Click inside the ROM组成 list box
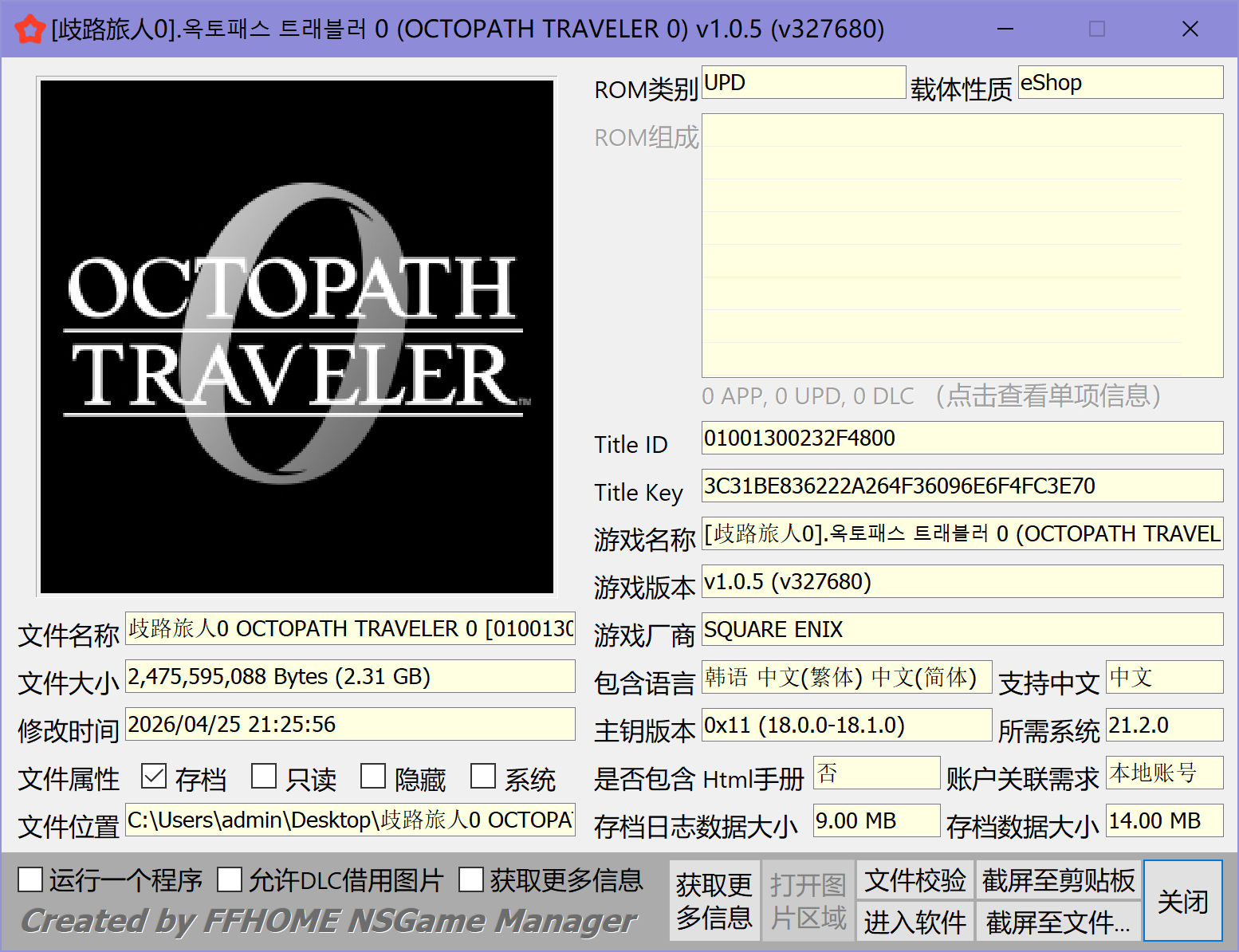This screenshot has height=952, width=1239. click(962, 246)
